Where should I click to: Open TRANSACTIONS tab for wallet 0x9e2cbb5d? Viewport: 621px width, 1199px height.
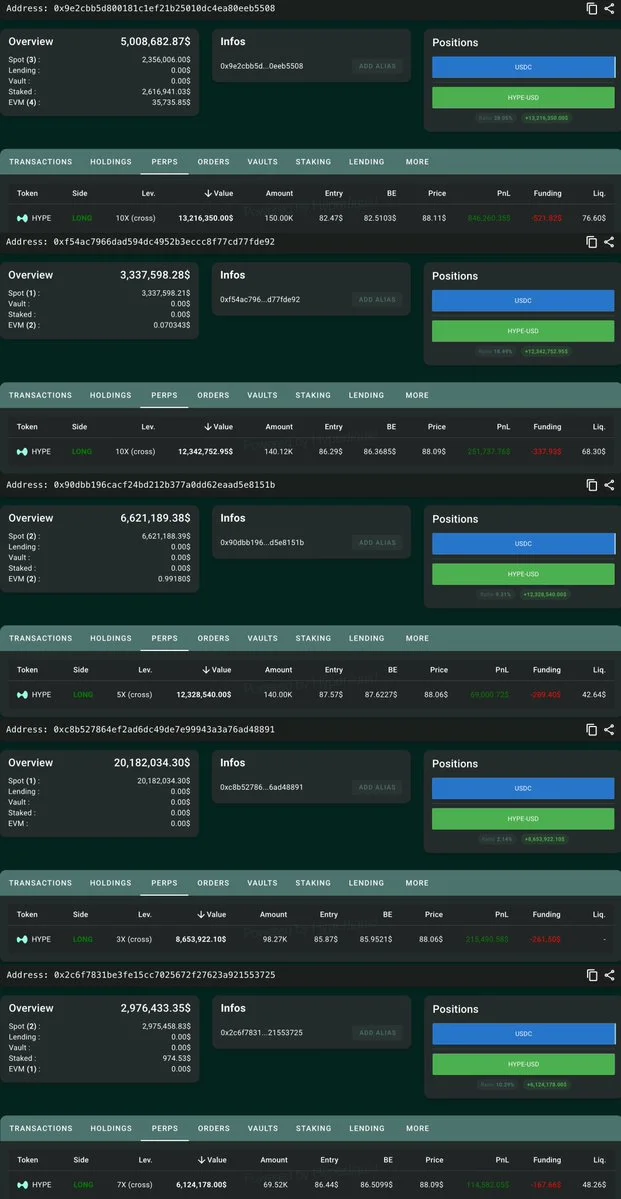[41, 162]
